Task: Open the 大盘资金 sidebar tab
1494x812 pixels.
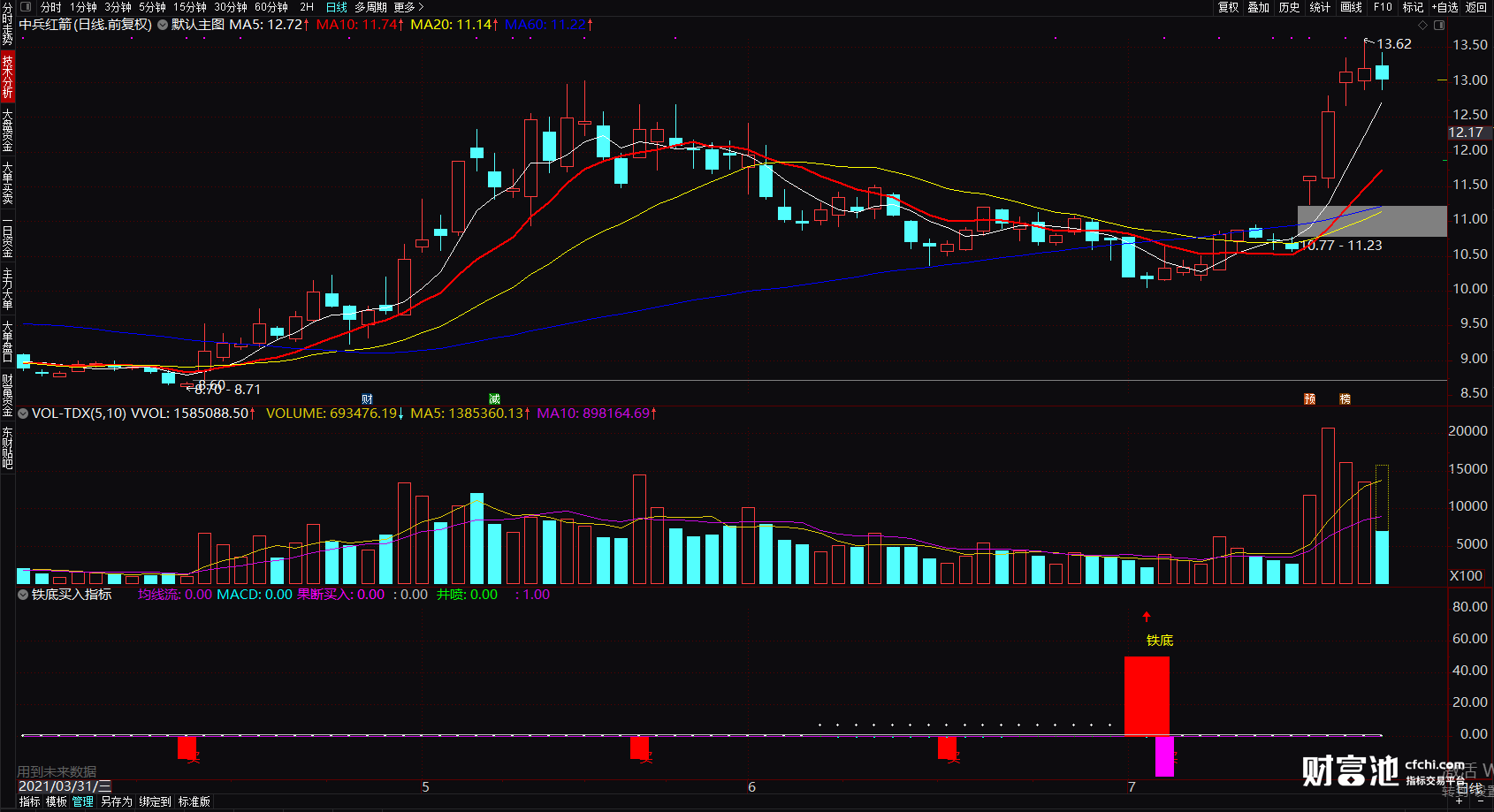Action: click(x=7, y=130)
